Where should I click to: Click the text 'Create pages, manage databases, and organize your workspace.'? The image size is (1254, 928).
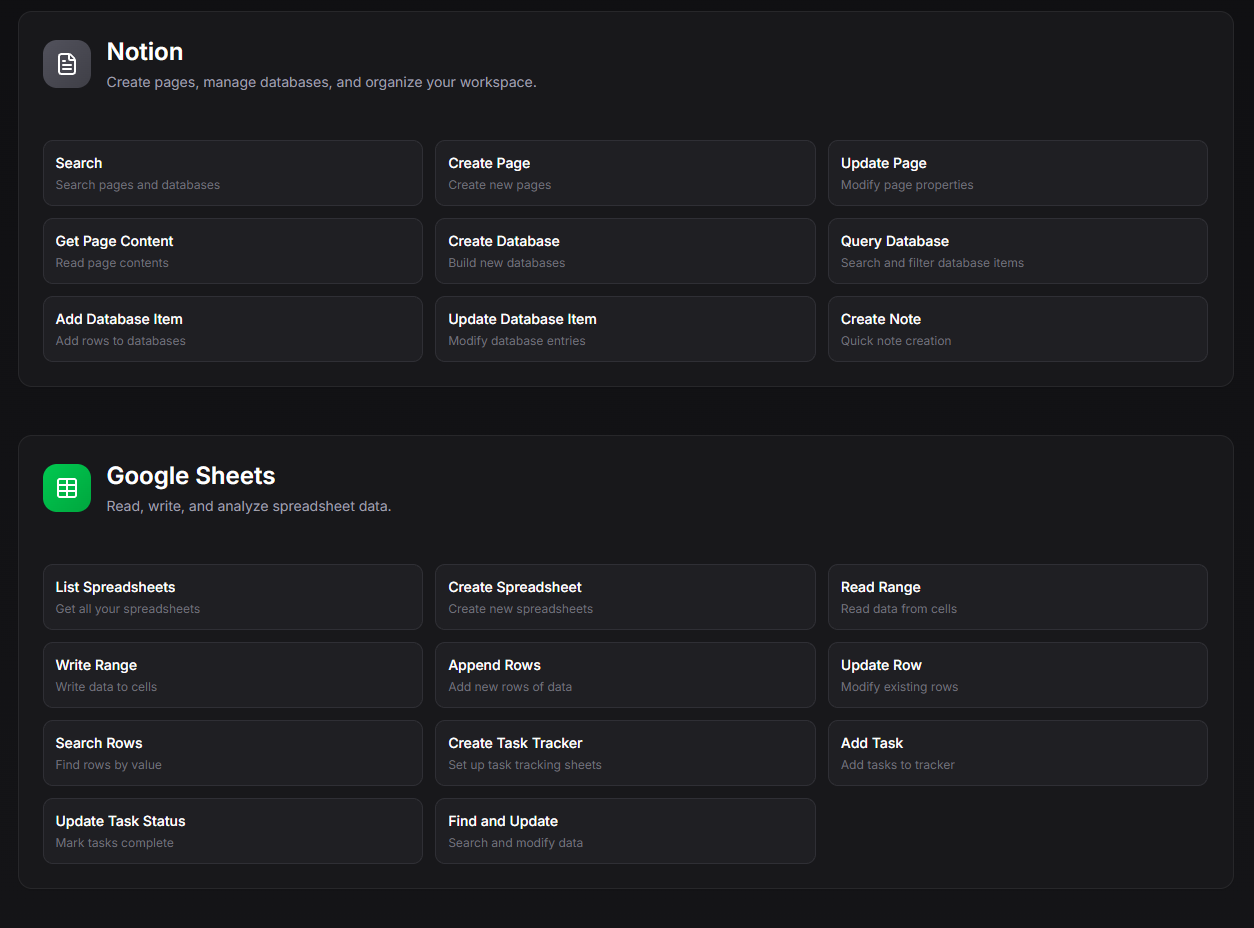322,82
